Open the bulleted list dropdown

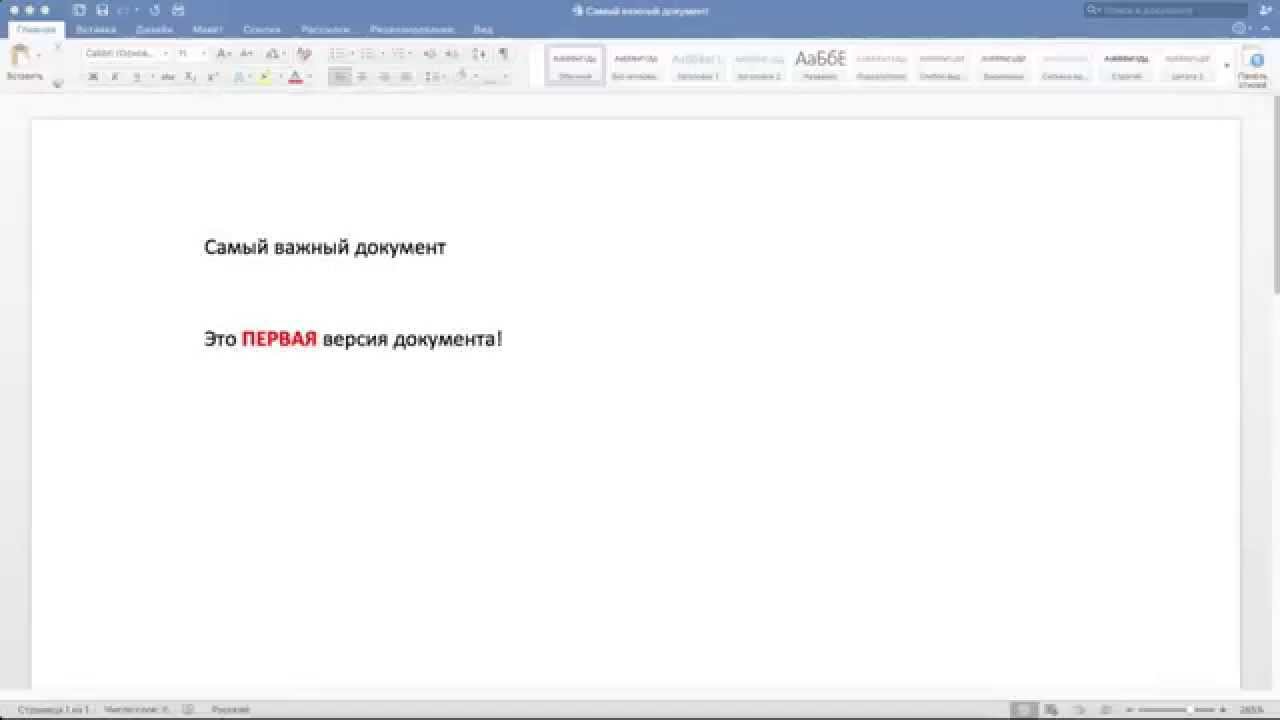(x=353, y=53)
